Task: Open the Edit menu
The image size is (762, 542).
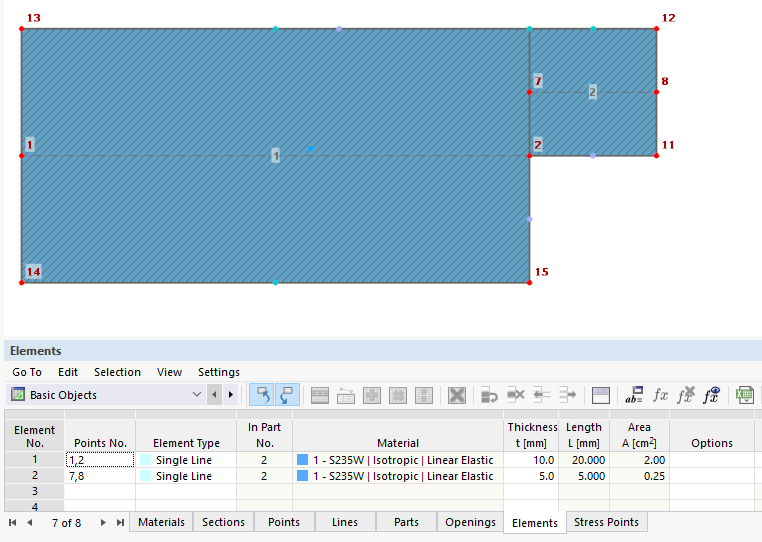Action: pos(68,372)
